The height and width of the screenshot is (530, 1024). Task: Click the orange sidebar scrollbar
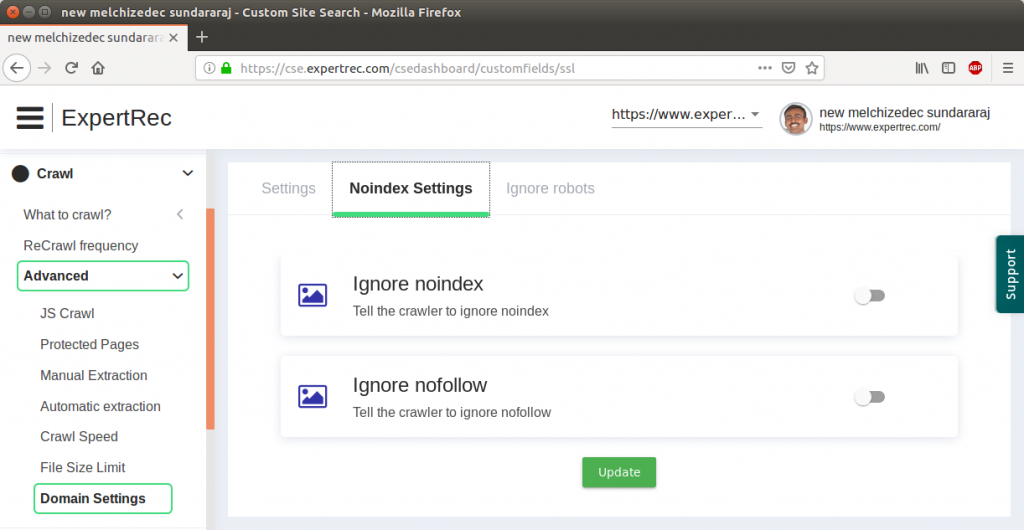tap(210, 319)
